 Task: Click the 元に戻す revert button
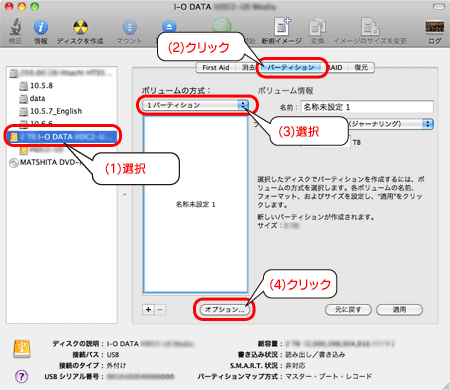348,309
